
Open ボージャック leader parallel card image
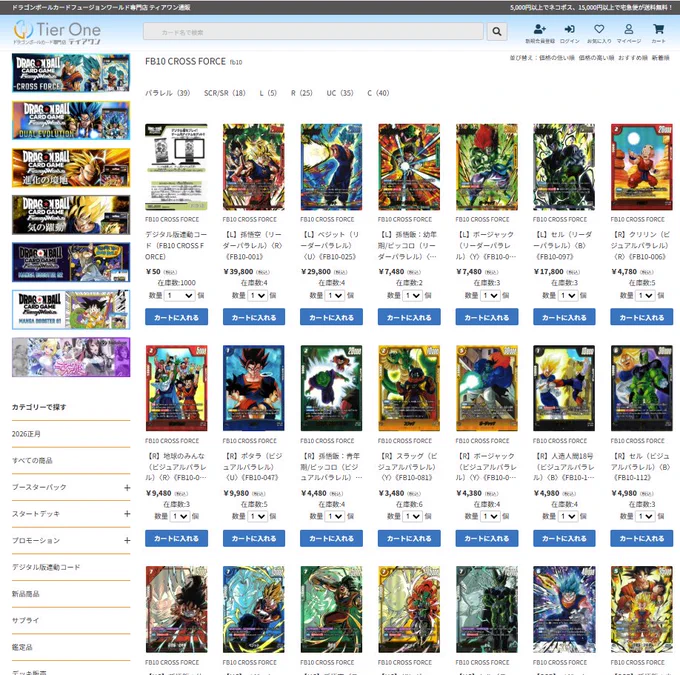[487, 167]
